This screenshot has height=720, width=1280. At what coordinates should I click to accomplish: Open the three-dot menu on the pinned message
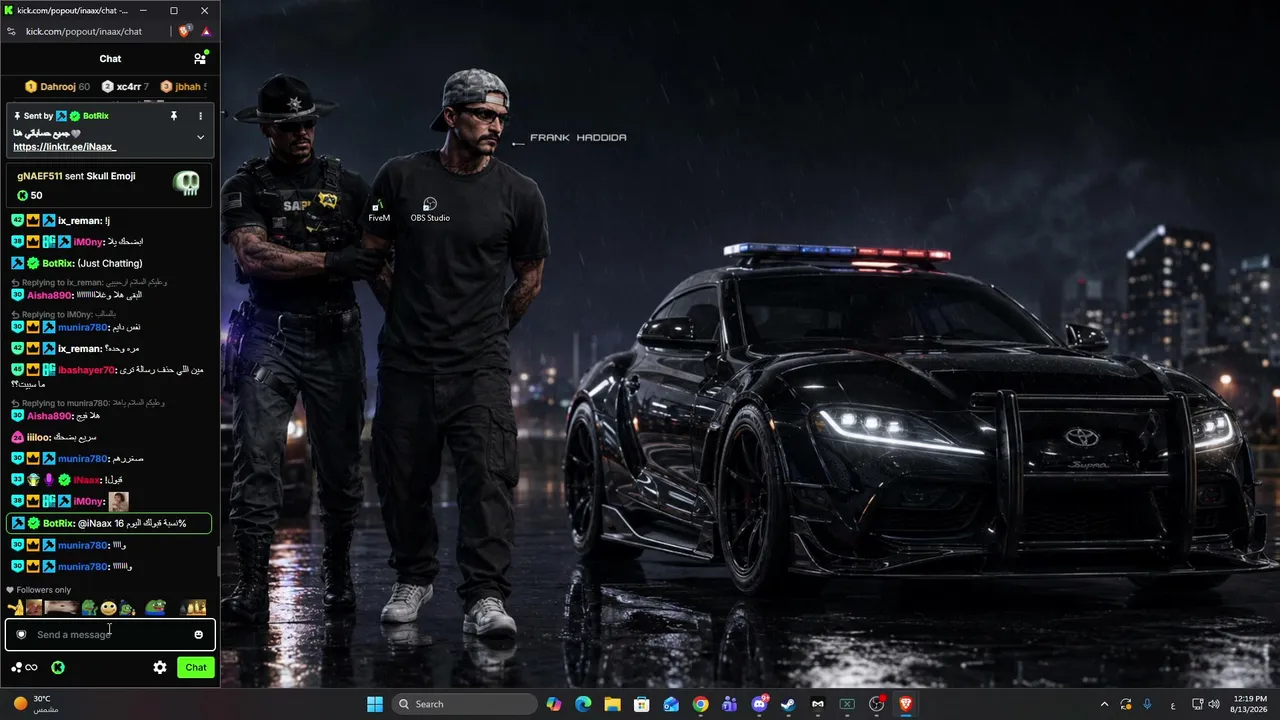pos(200,116)
